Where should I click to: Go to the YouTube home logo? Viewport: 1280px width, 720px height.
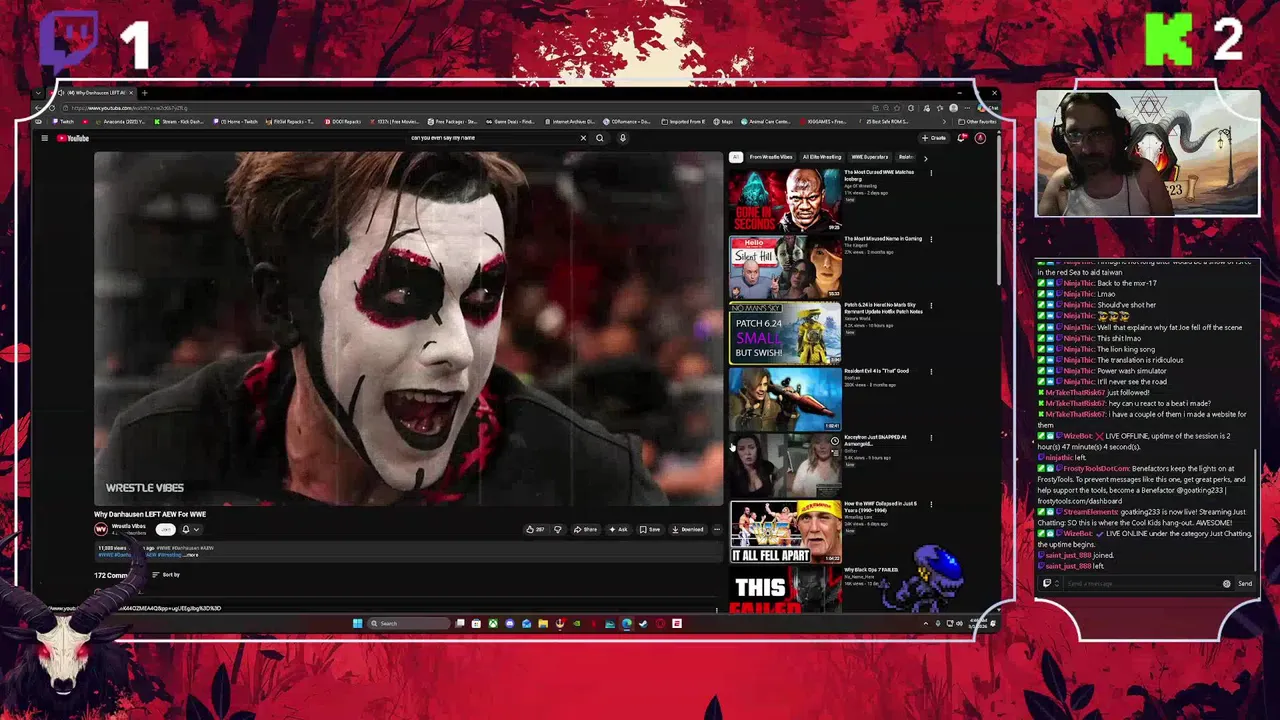point(73,138)
